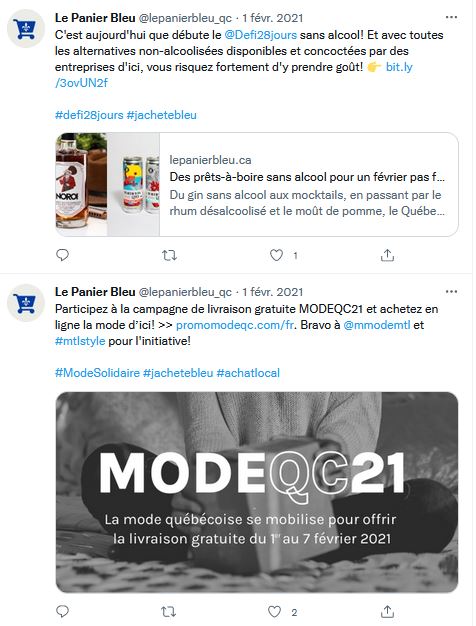
Task: Open more options menu for first tweet
Action: coord(451,17)
